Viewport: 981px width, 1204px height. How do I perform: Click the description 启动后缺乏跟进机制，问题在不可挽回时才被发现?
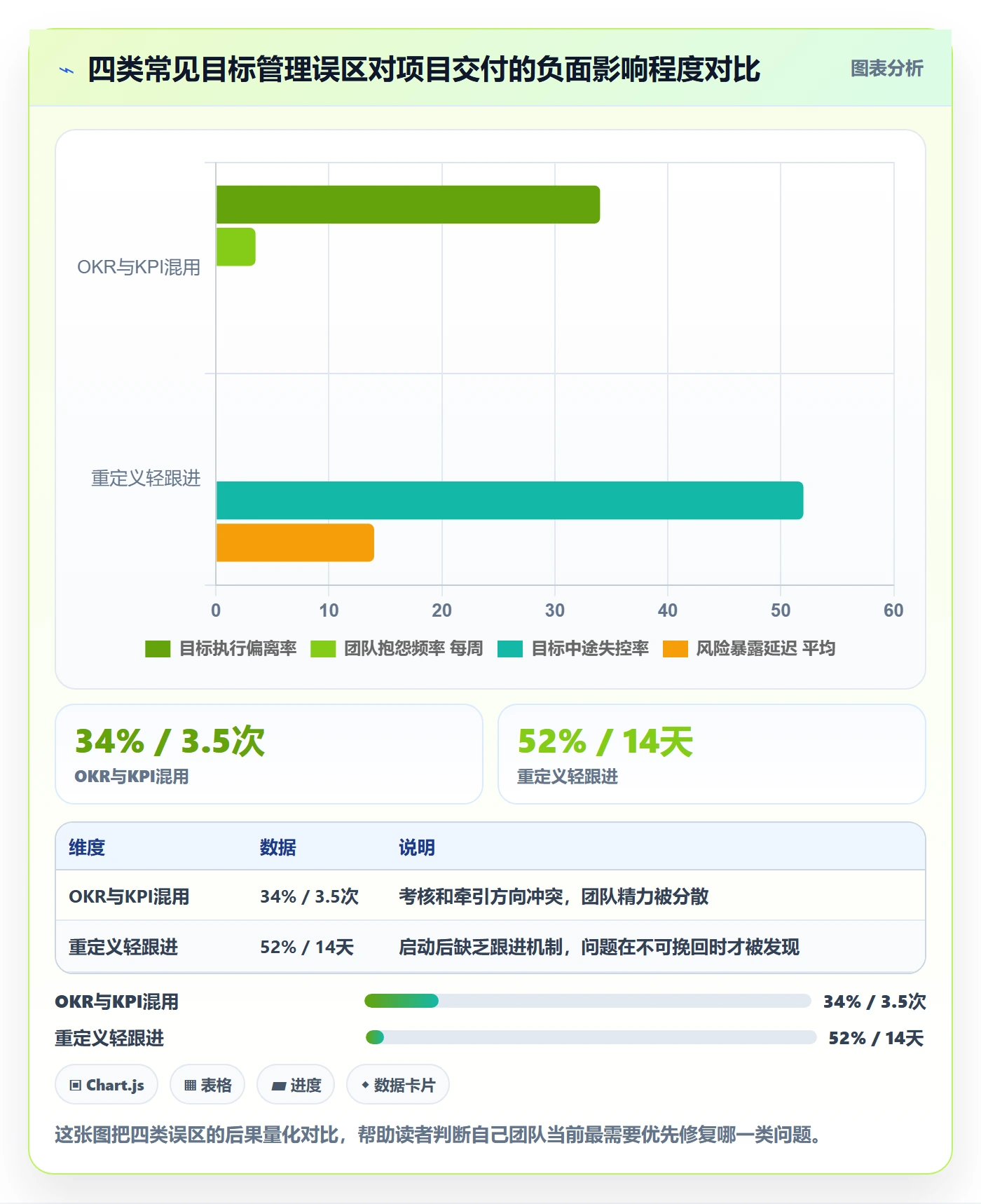point(599,947)
